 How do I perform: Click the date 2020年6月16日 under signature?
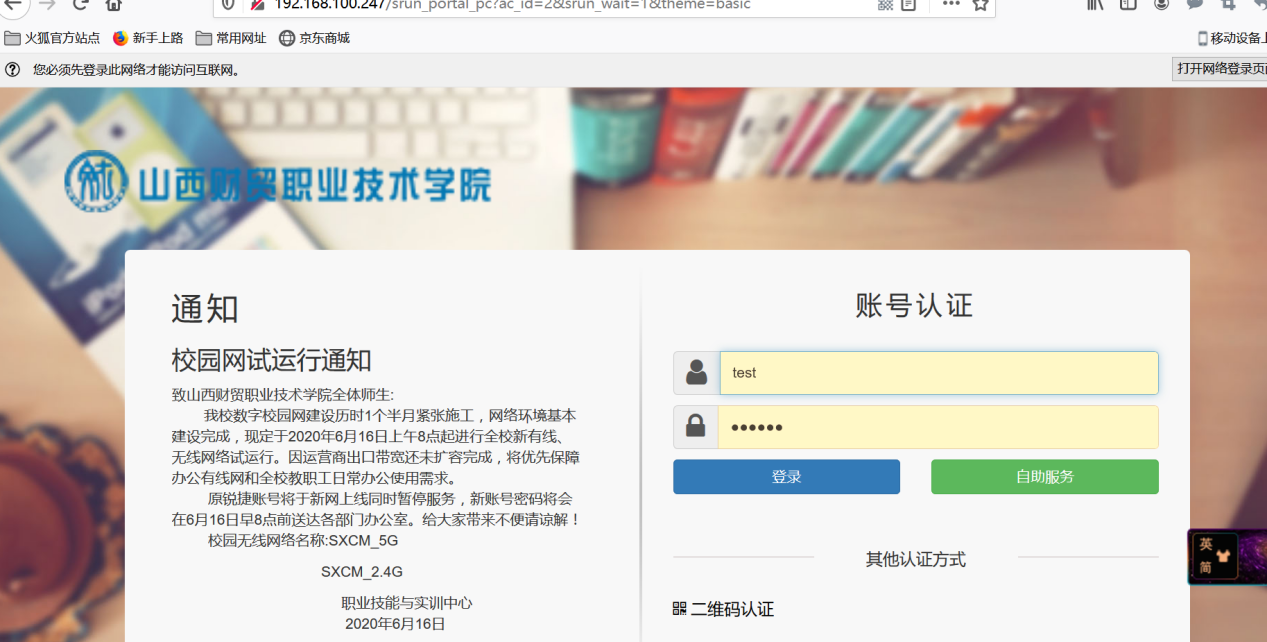[395, 624]
